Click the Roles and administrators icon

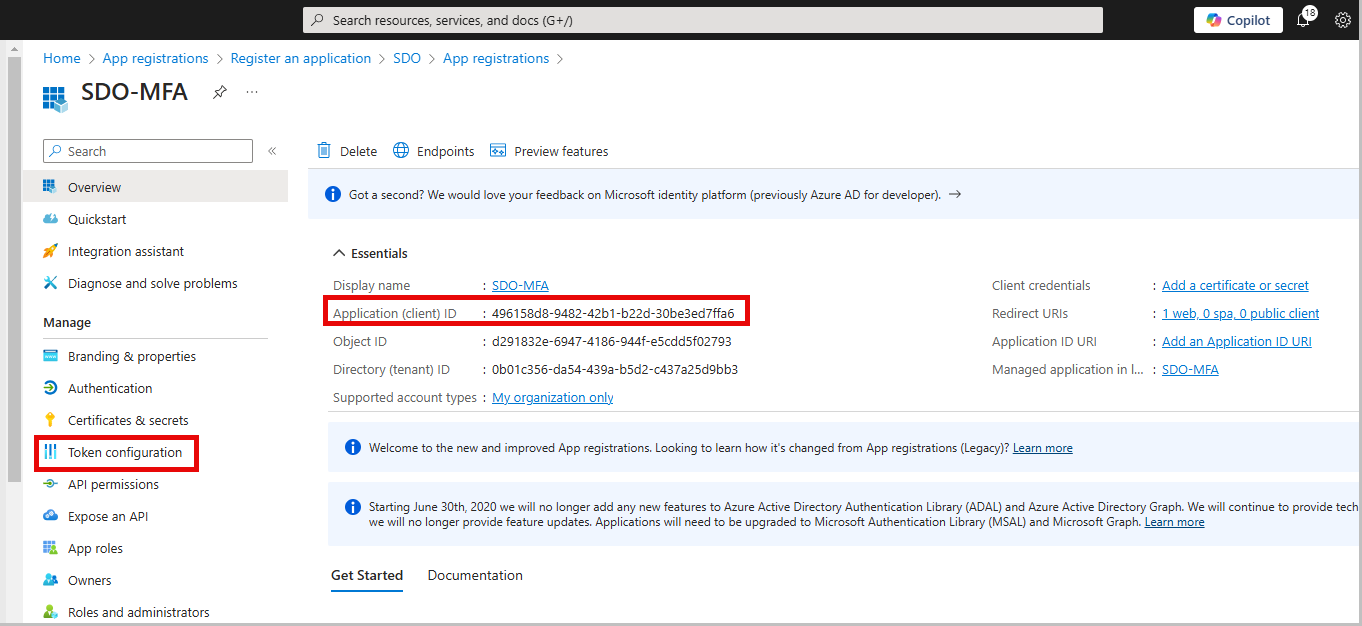click(x=50, y=612)
